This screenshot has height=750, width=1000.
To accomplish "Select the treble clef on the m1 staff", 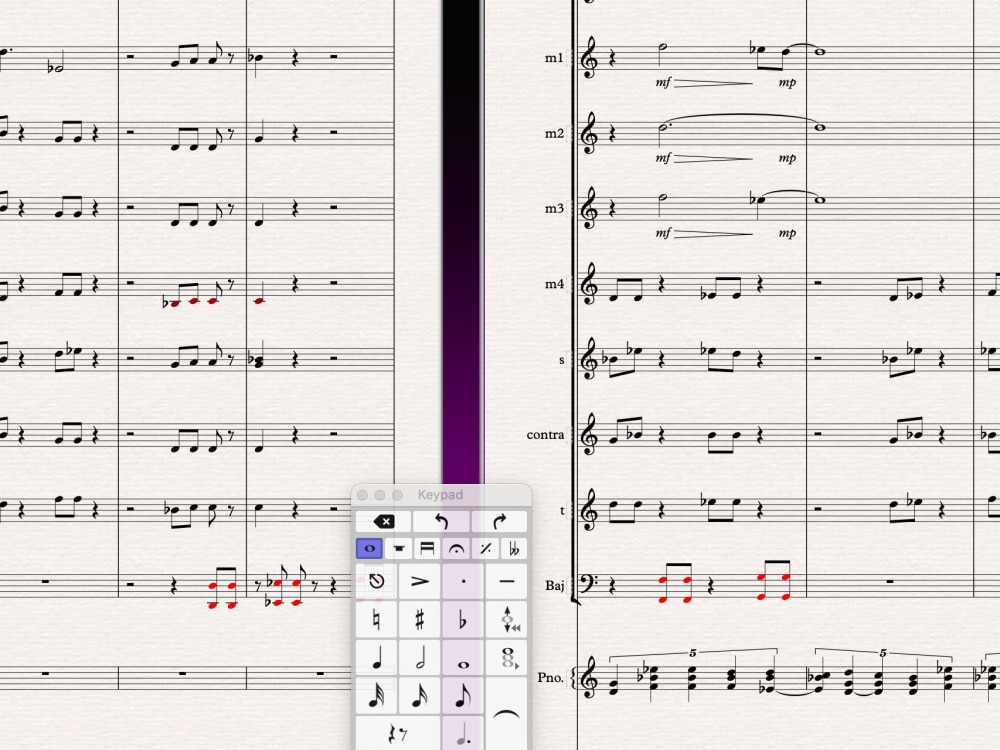I will [x=591, y=58].
